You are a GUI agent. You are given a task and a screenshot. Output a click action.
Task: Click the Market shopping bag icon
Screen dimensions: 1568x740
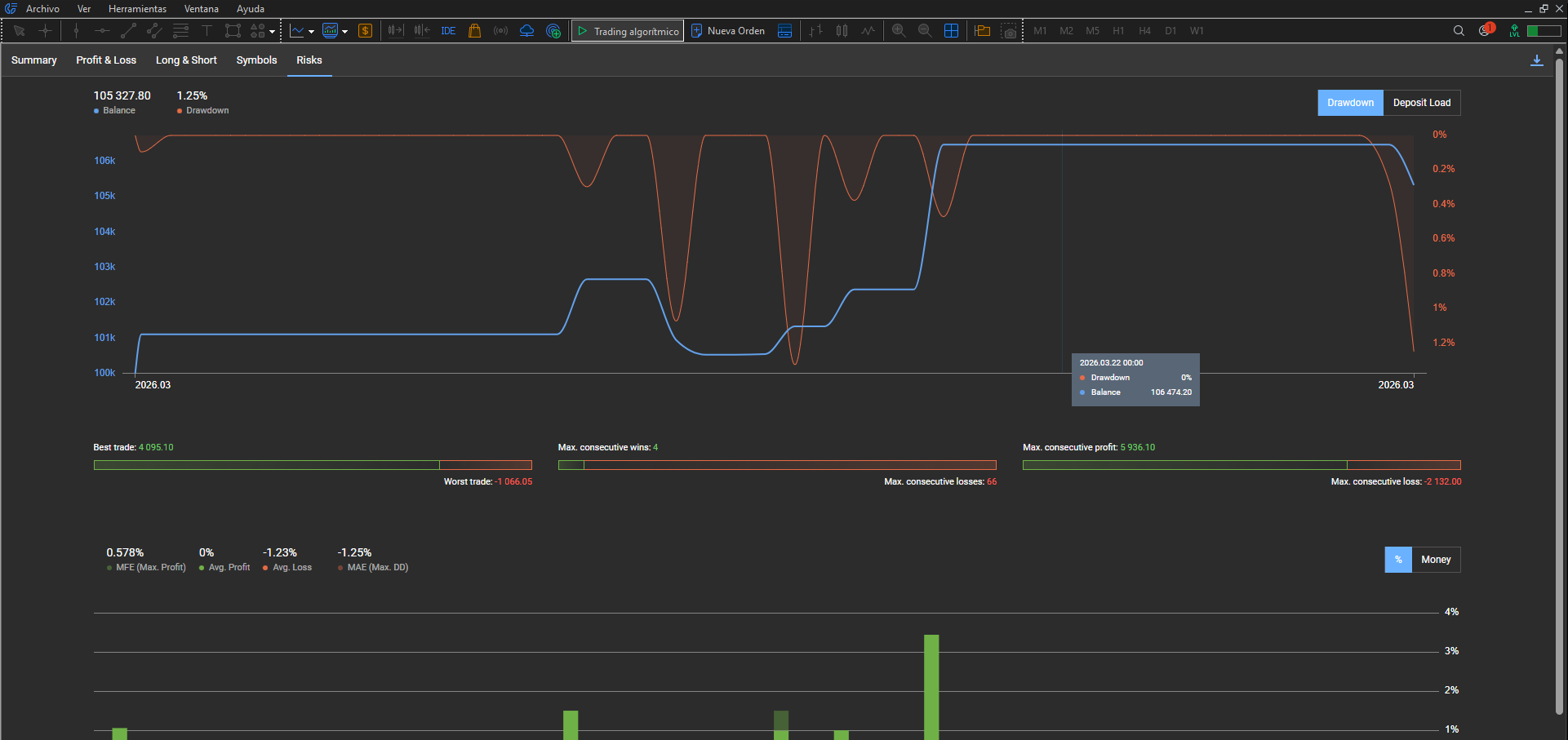click(474, 31)
